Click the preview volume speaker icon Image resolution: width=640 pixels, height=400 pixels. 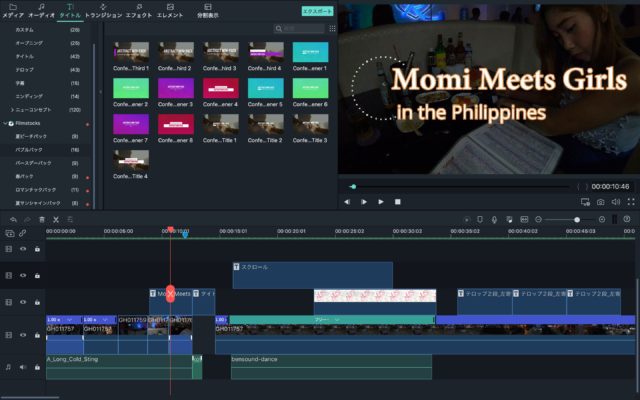(615, 202)
